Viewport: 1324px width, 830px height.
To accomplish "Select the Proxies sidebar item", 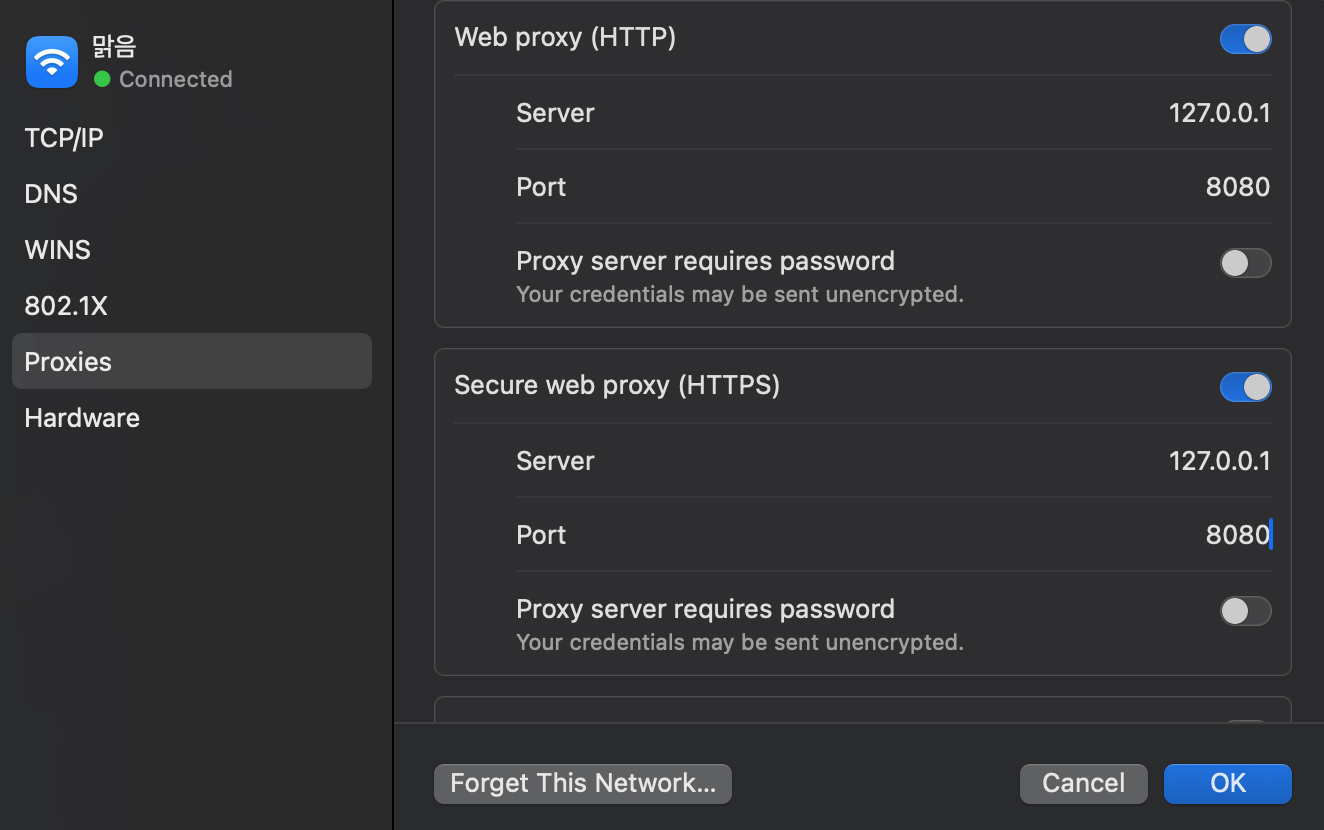I will (x=192, y=361).
